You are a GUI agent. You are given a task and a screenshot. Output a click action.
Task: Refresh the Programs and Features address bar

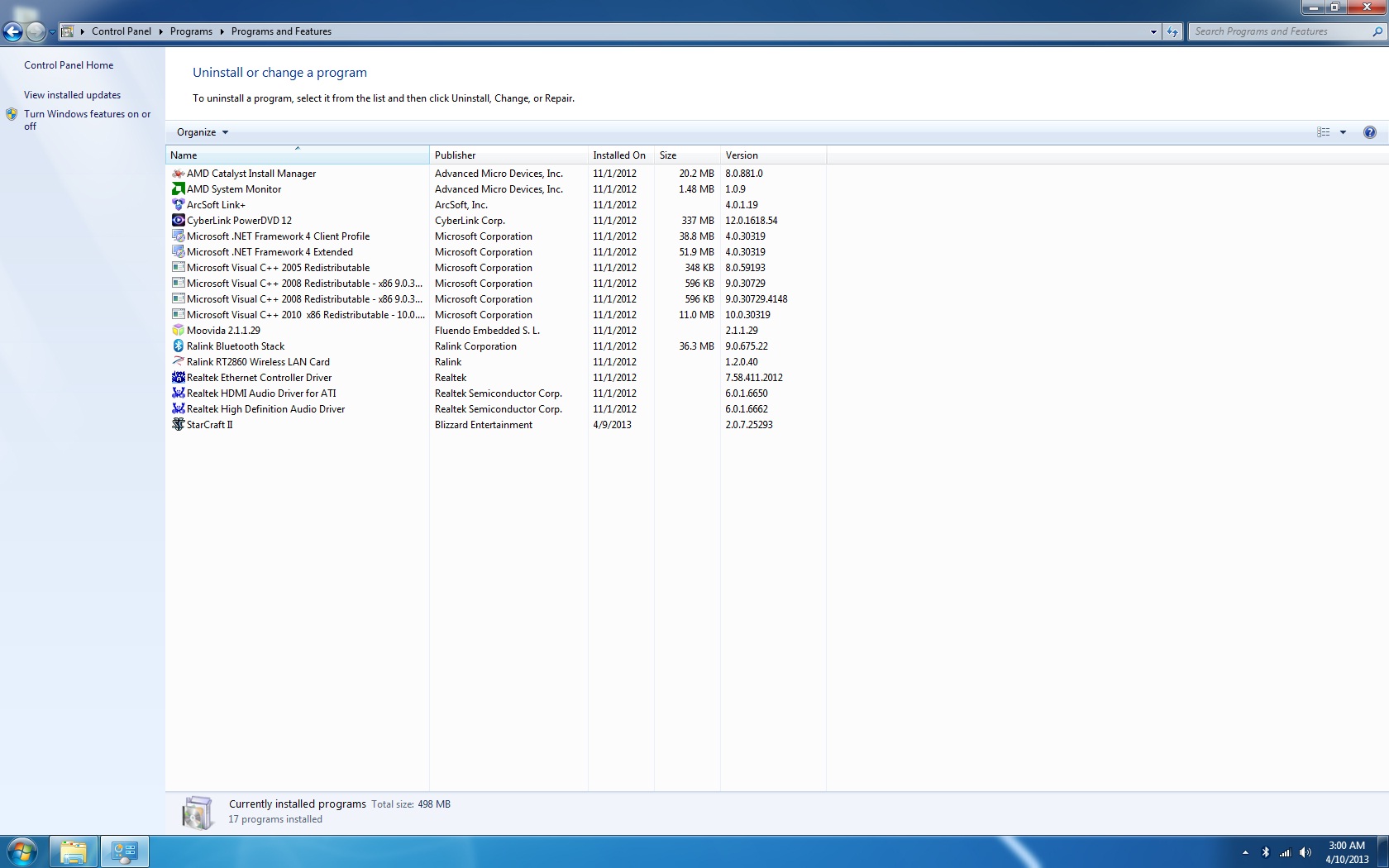1172,31
